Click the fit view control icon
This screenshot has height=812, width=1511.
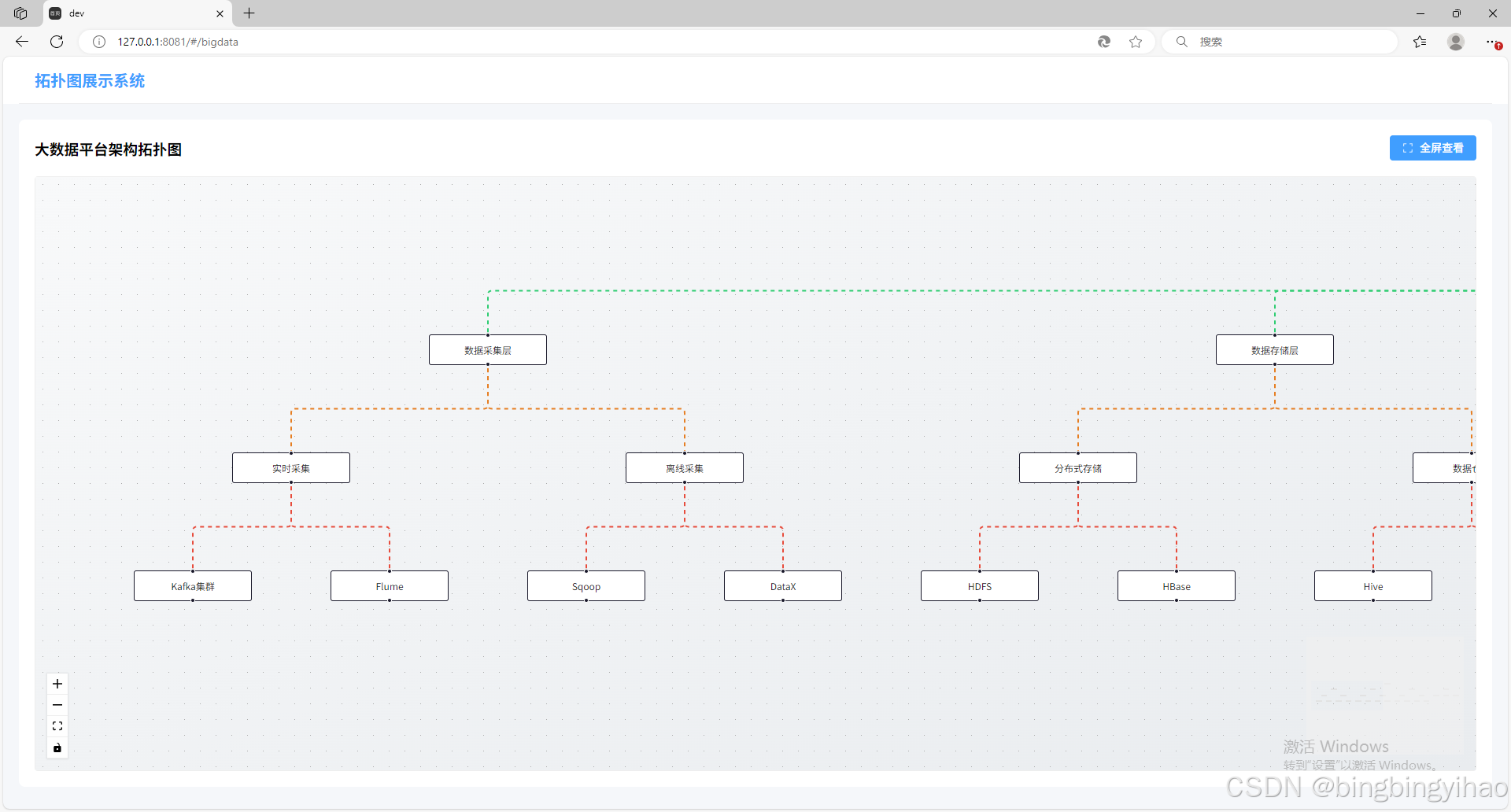pos(57,726)
